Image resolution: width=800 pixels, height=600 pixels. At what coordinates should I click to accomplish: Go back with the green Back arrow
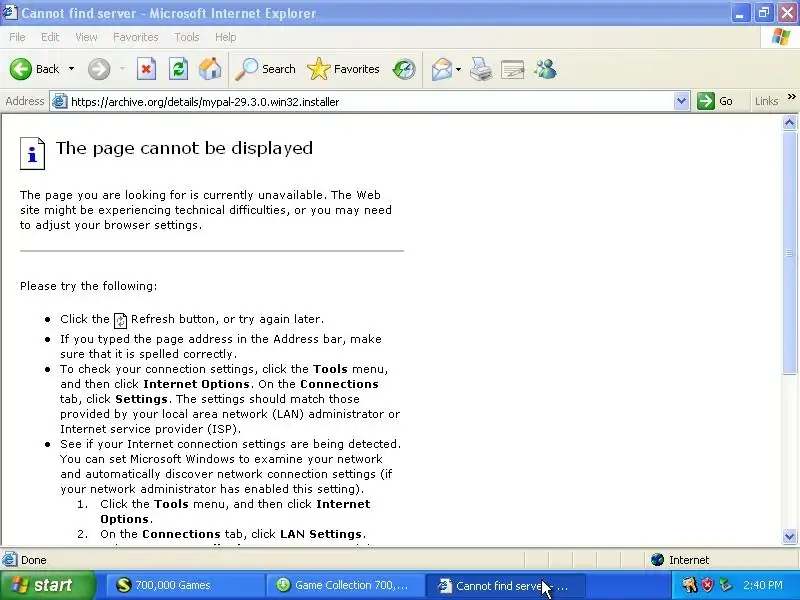click(34, 69)
